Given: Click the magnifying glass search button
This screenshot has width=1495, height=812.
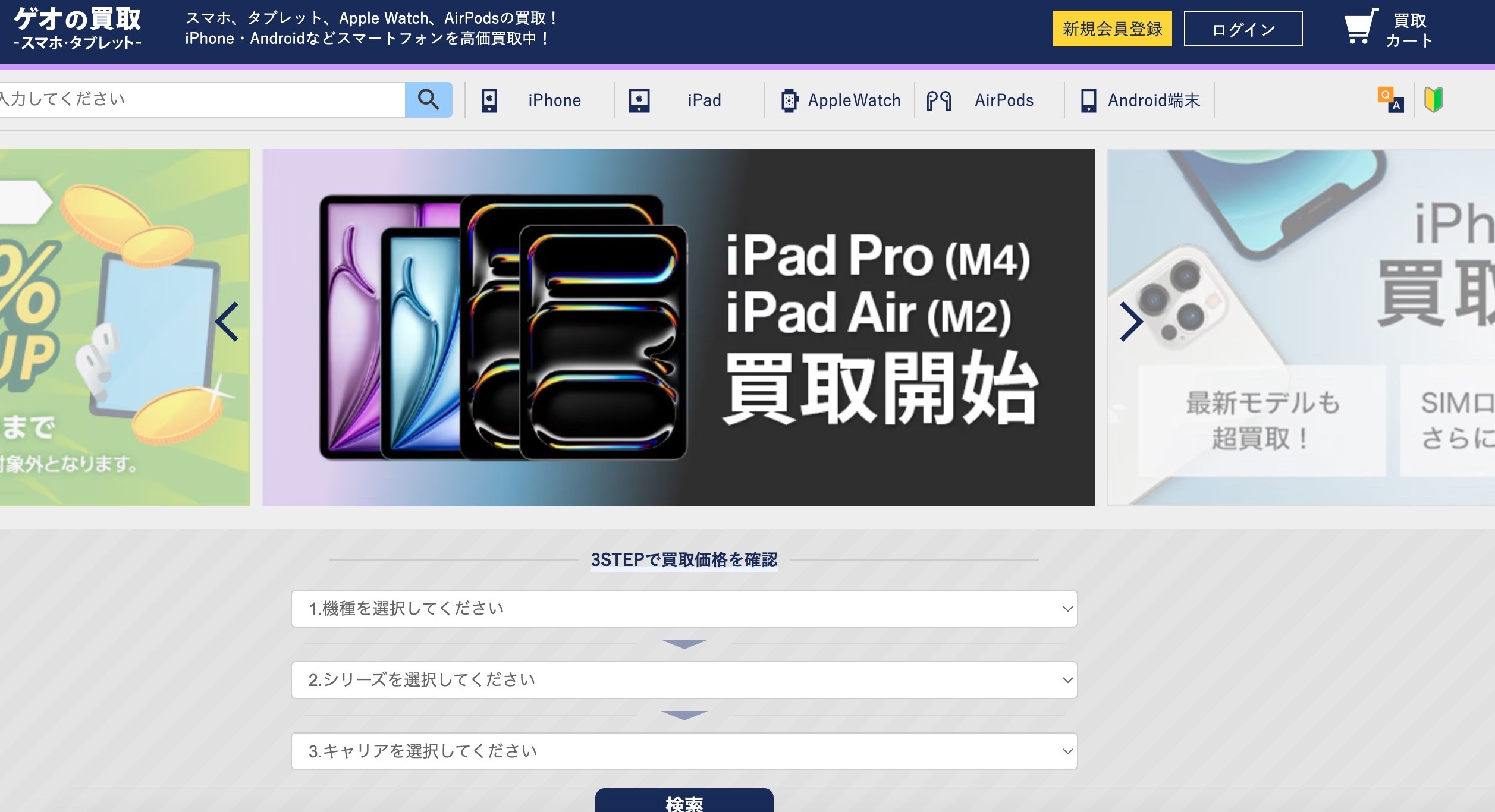Looking at the screenshot, I should [x=428, y=99].
